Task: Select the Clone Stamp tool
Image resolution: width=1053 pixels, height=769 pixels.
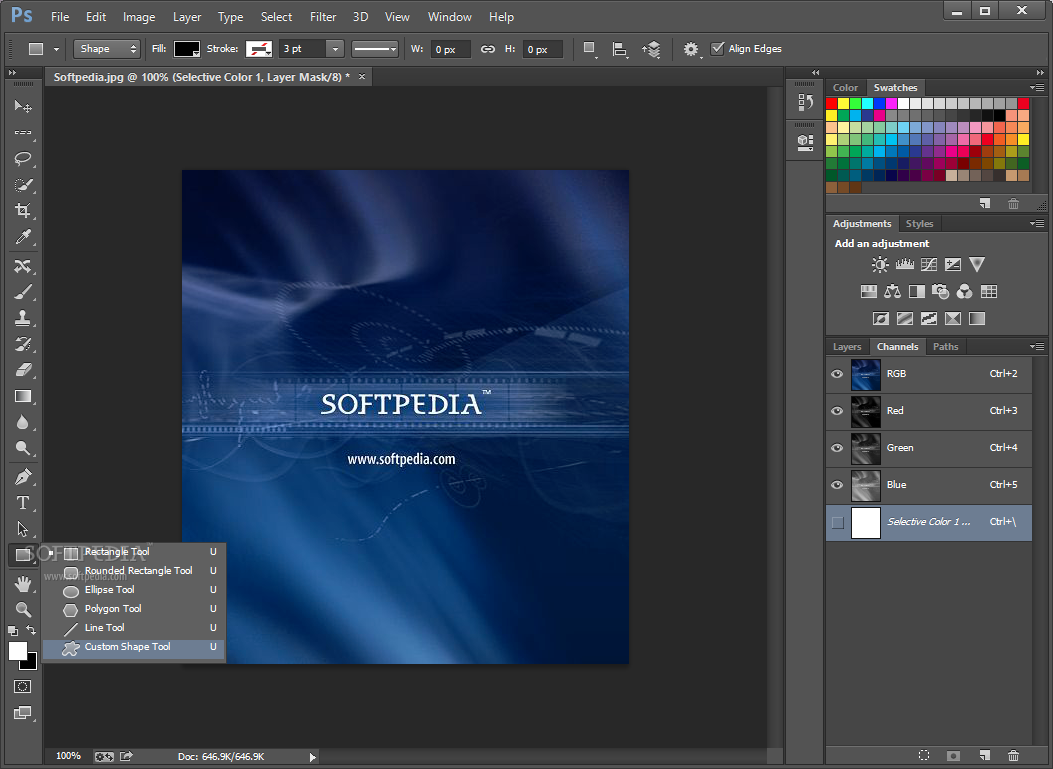Action: (x=23, y=318)
